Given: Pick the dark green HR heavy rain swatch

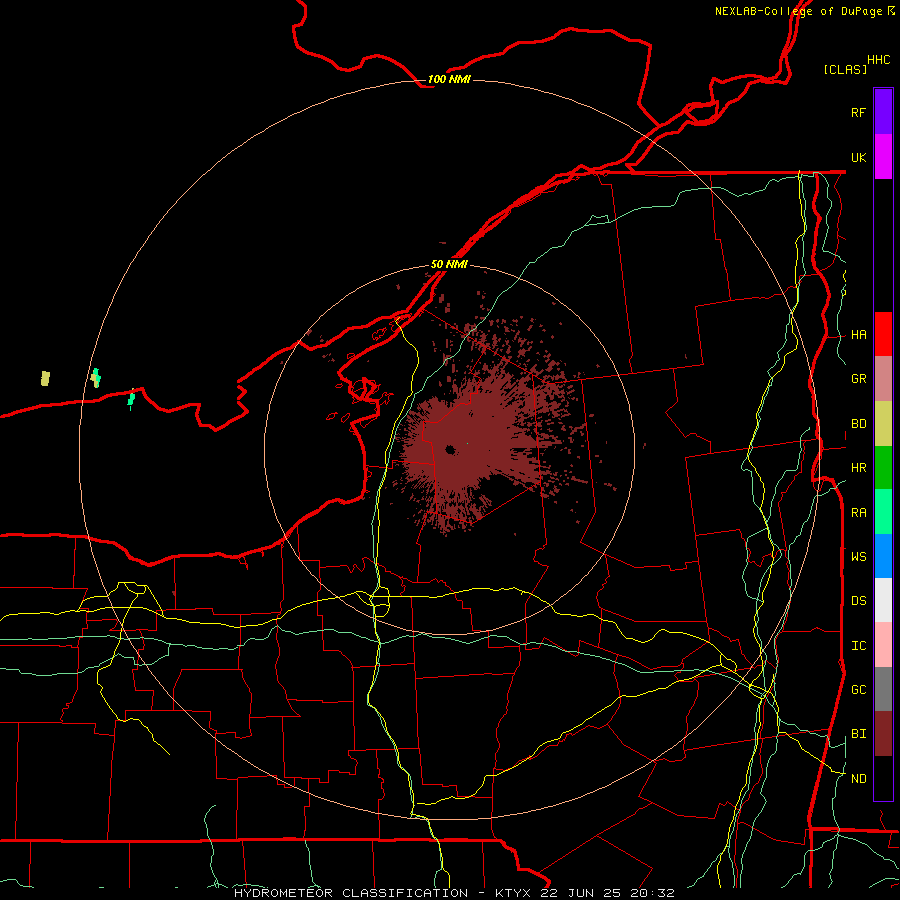Looking at the screenshot, I should tap(883, 467).
